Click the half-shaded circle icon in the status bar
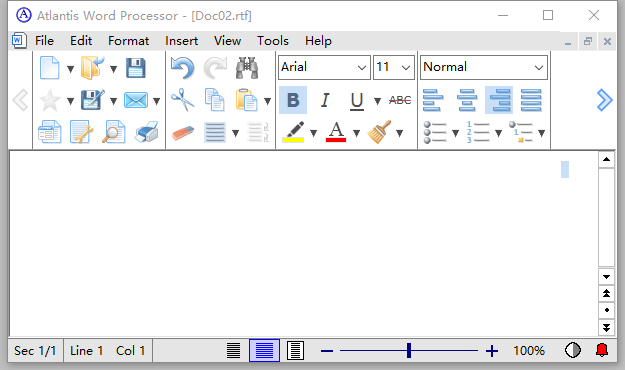The width and height of the screenshot is (625, 370). [x=573, y=350]
